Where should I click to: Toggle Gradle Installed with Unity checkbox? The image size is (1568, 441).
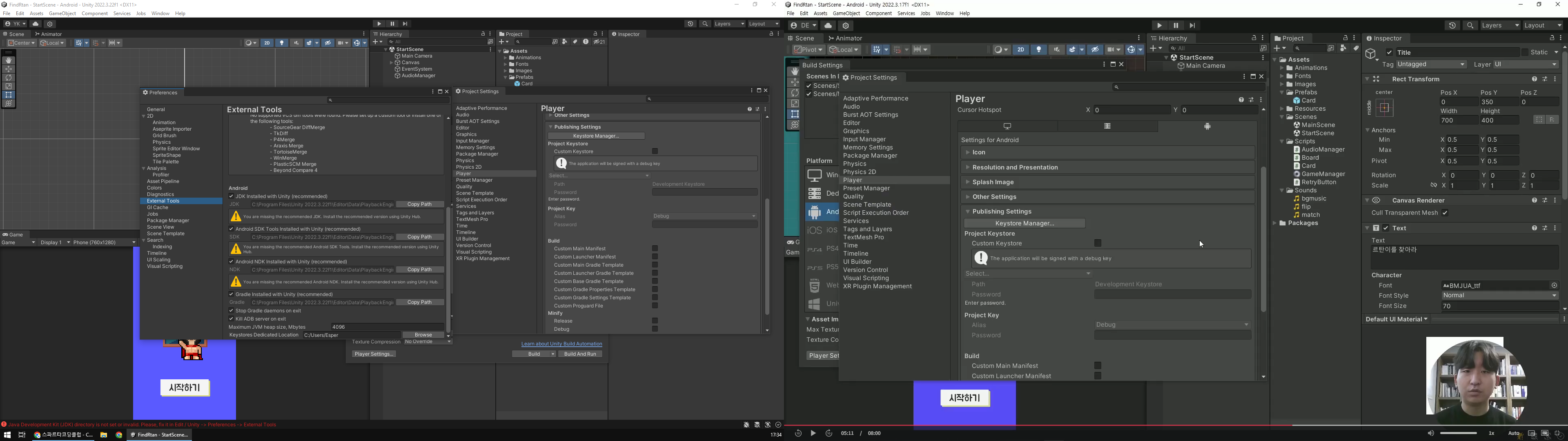pos(232,294)
